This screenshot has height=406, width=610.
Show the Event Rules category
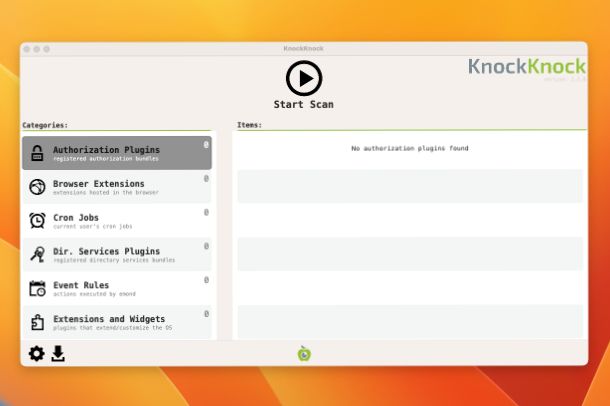click(x=117, y=288)
